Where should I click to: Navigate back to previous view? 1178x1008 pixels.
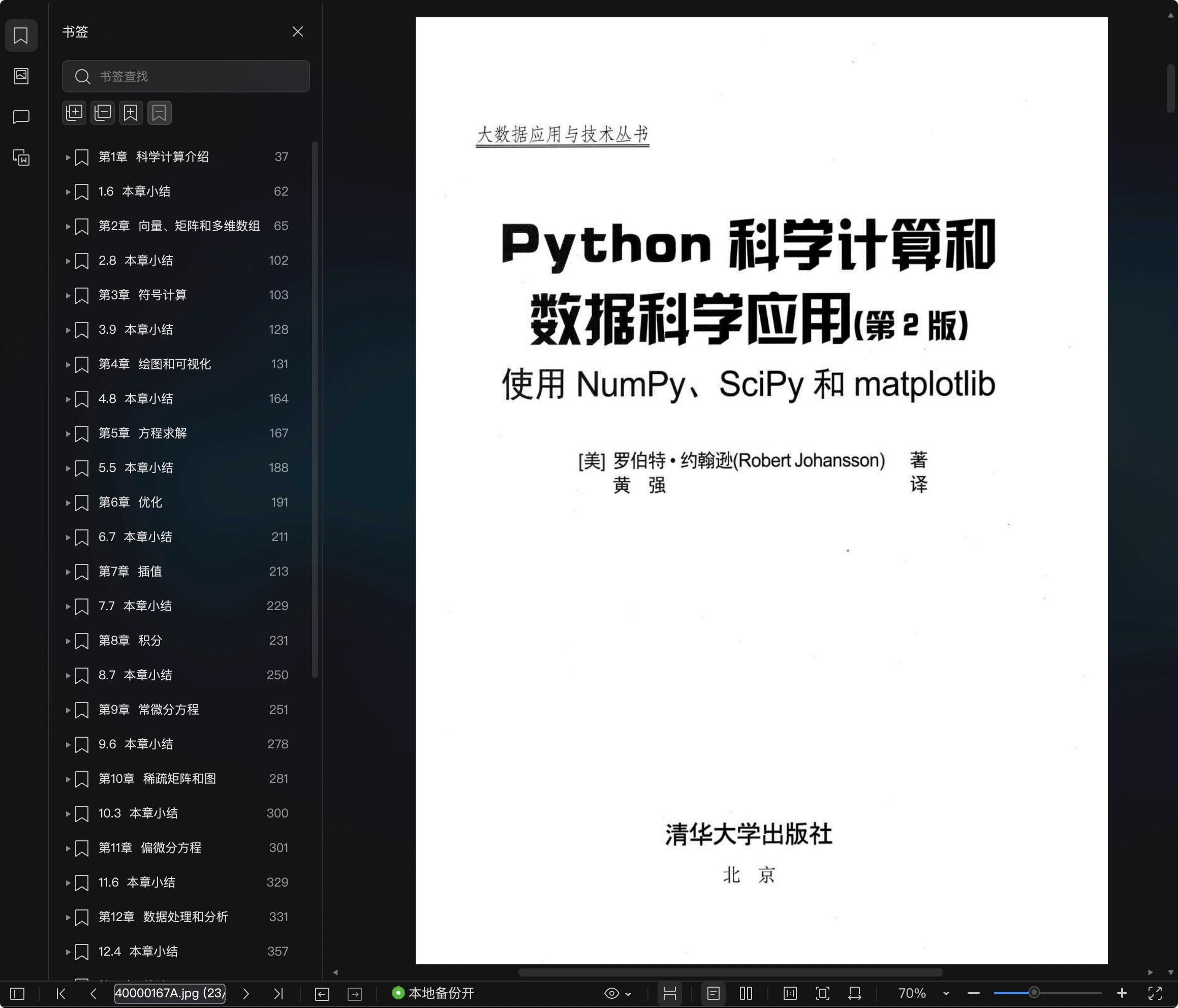click(x=322, y=994)
